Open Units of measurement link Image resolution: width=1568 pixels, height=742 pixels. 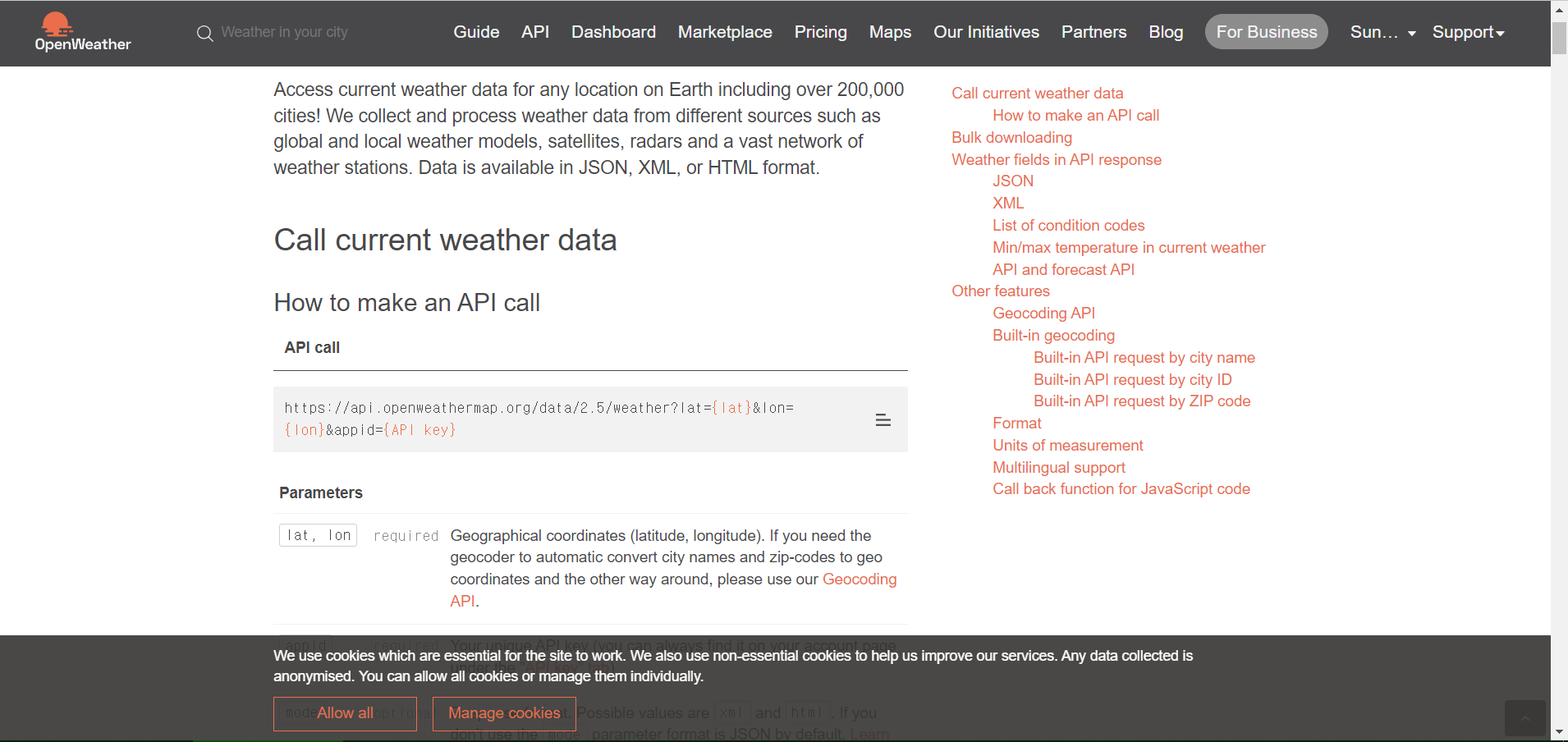tap(1067, 446)
